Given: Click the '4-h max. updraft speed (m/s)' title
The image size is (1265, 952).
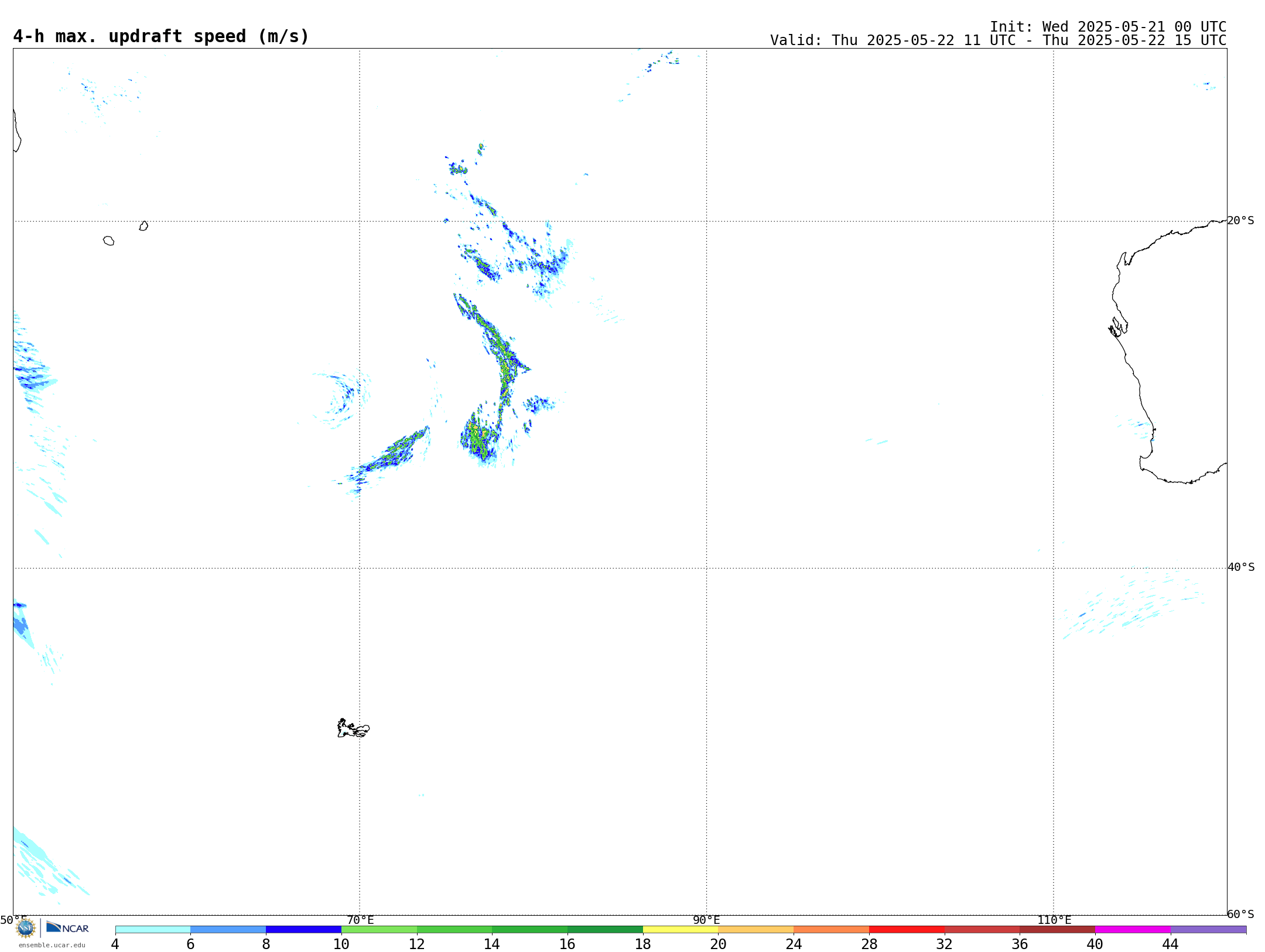Looking at the screenshot, I should (160, 36).
